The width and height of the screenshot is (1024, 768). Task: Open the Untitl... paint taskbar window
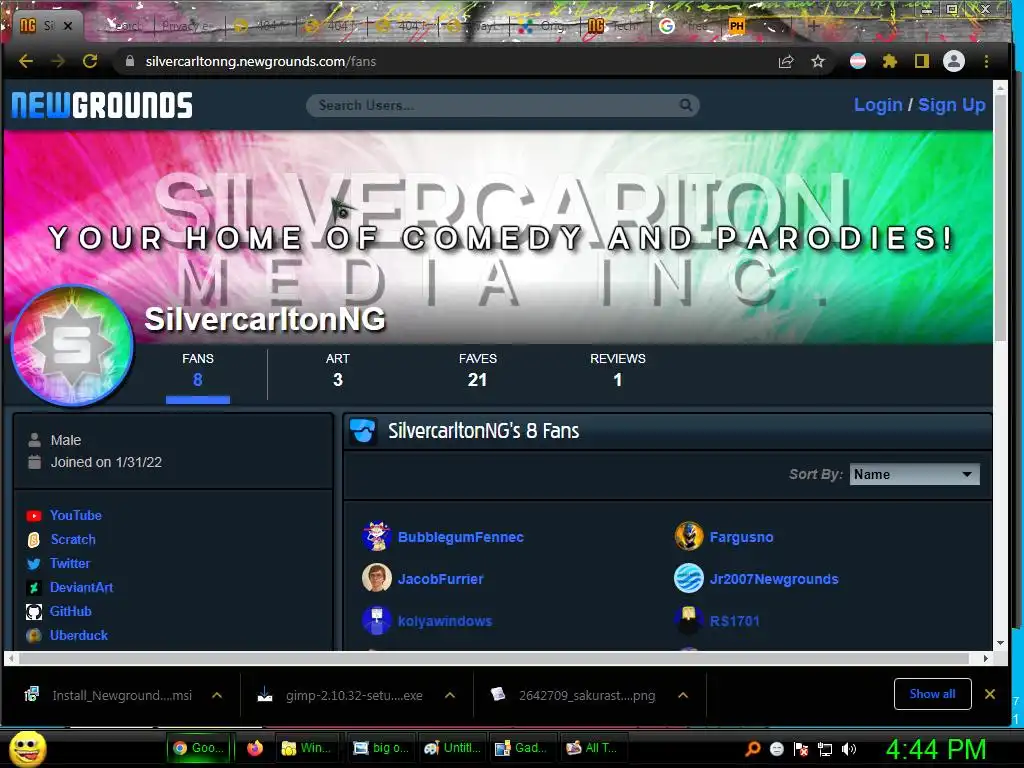coord(453,748)
